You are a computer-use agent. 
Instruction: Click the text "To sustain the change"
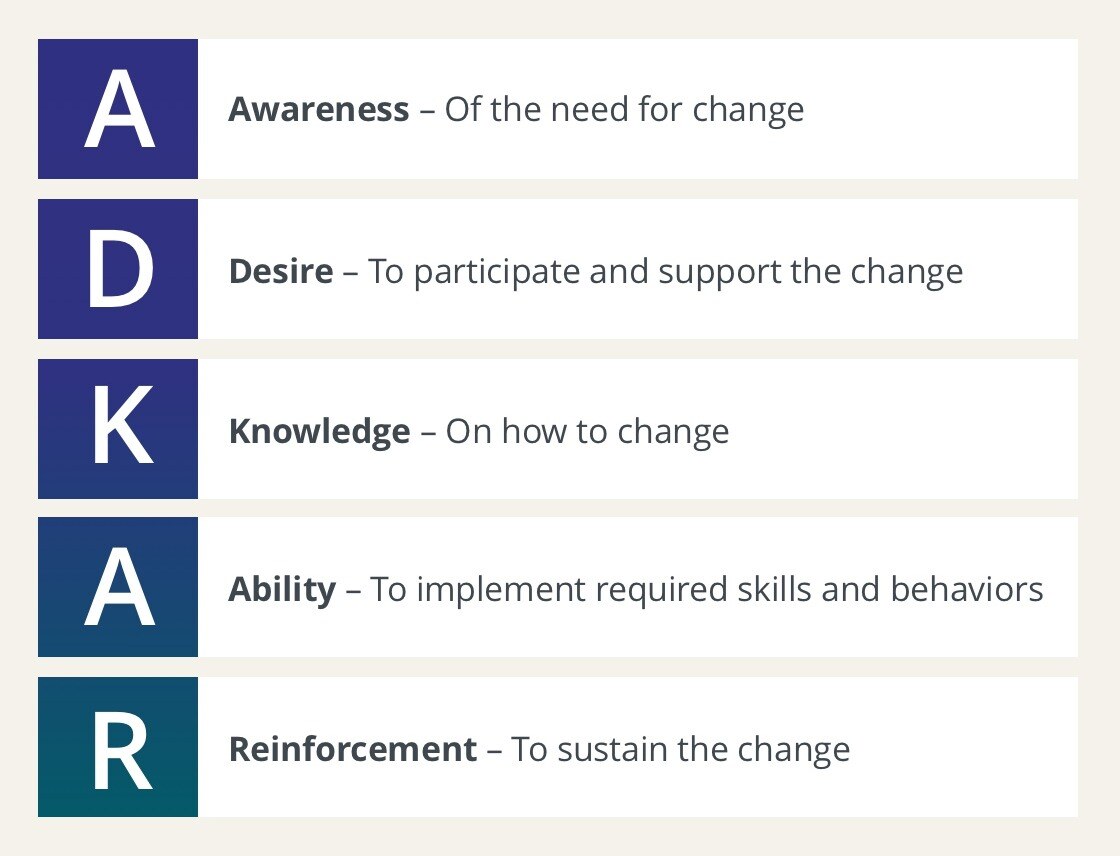click(680, 749)
